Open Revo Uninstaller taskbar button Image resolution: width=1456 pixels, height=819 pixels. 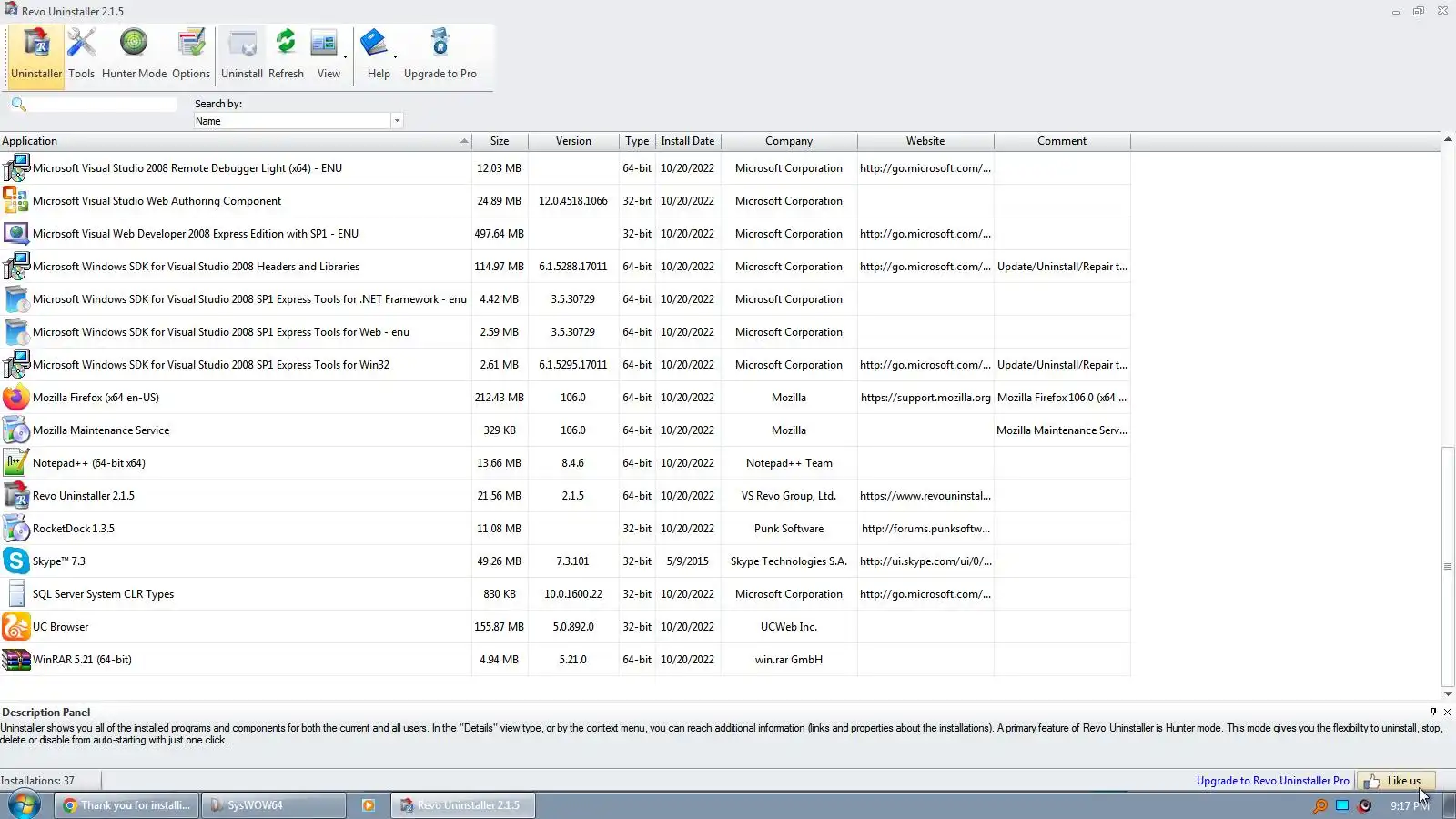[x=463, y=805]
